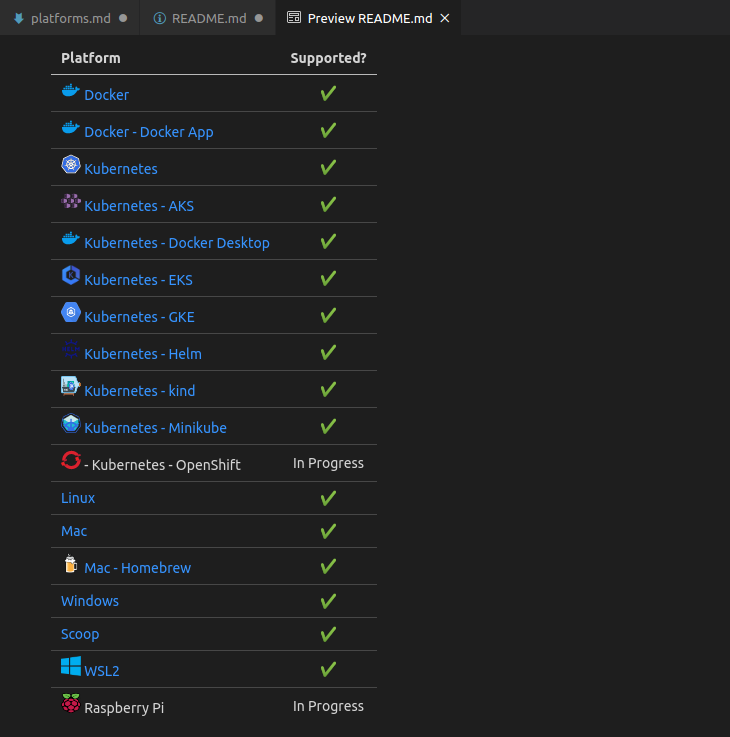The height and width of the screenshot is (737, 730).
Task: Click the Windows logo beside WSL2
Action: point(71,666)
